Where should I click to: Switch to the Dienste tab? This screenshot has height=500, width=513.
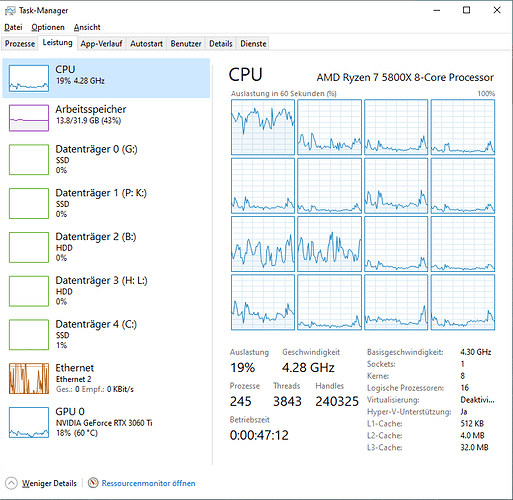[x=253, y=44]
